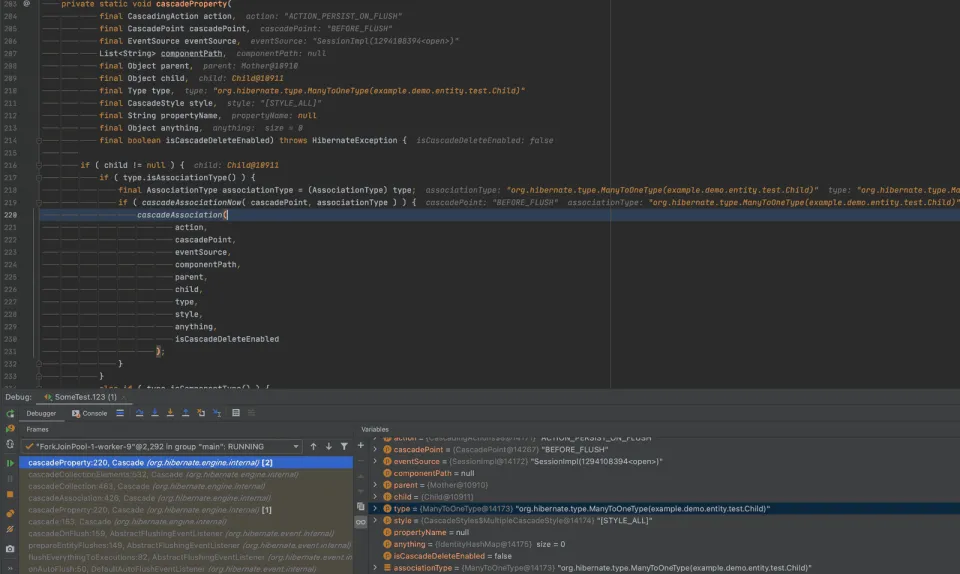
Task: Toggle the Mute Breakpoints icon
Action: pos(10,529)
